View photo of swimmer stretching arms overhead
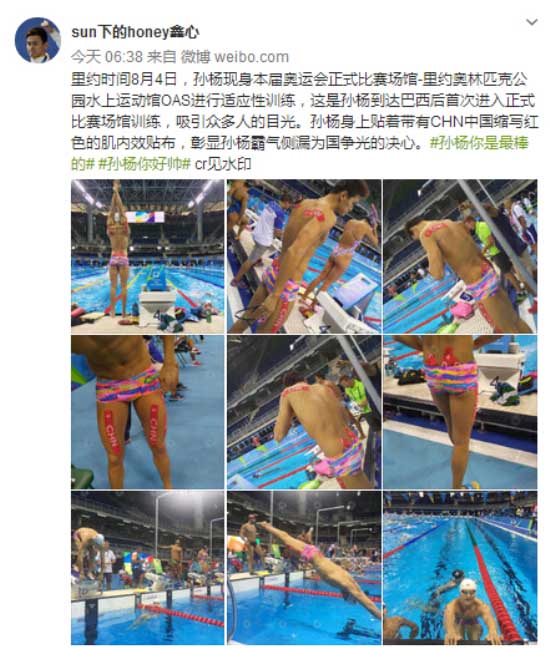Screen dimensions: 550x649 148,256
